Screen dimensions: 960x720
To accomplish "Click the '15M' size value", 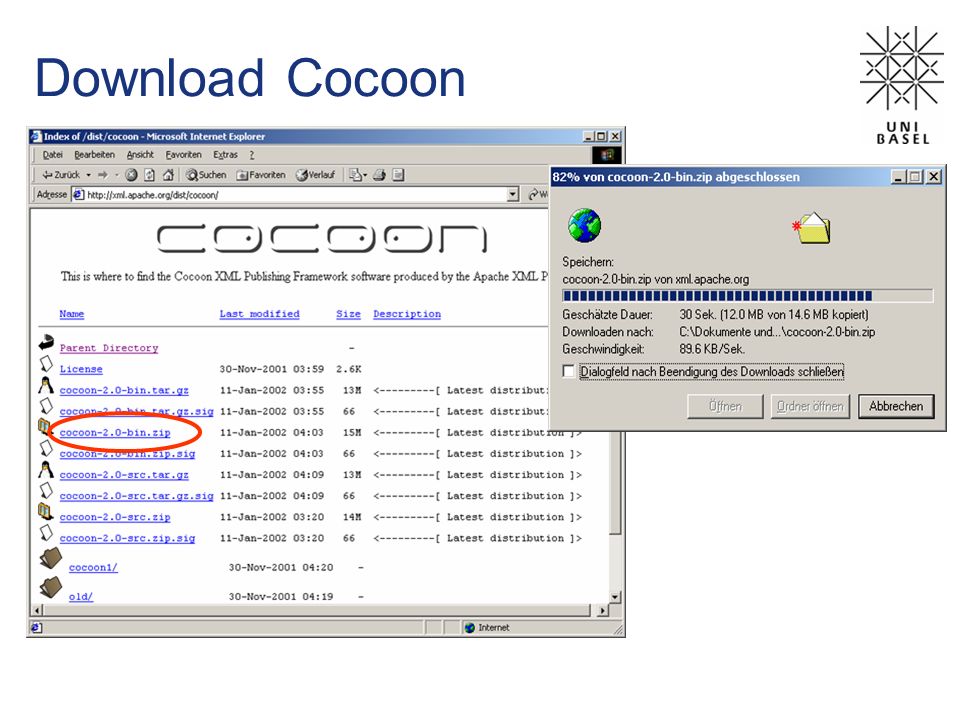I will pyautogui.click(x=352, y=433).
